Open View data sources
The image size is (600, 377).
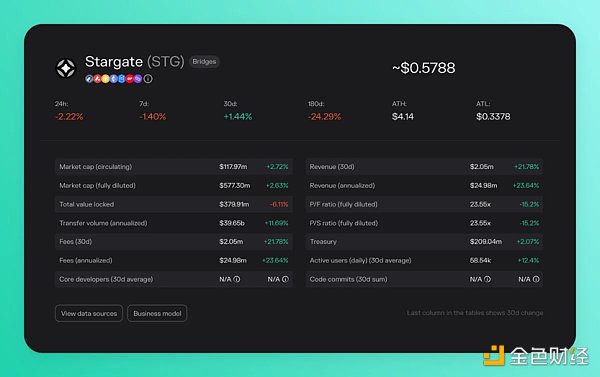coord(89,313)
